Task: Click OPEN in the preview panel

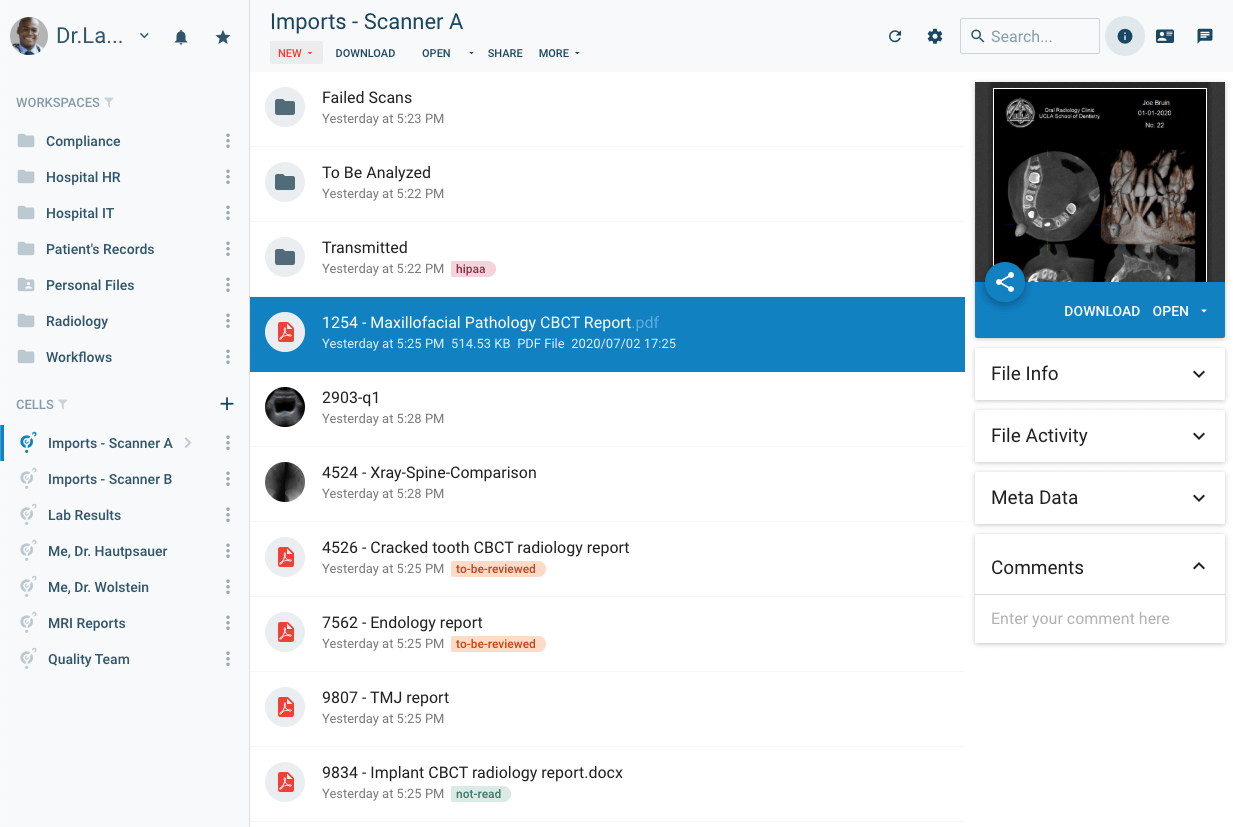Action: pyautogui.click(x=1170, y=311)
